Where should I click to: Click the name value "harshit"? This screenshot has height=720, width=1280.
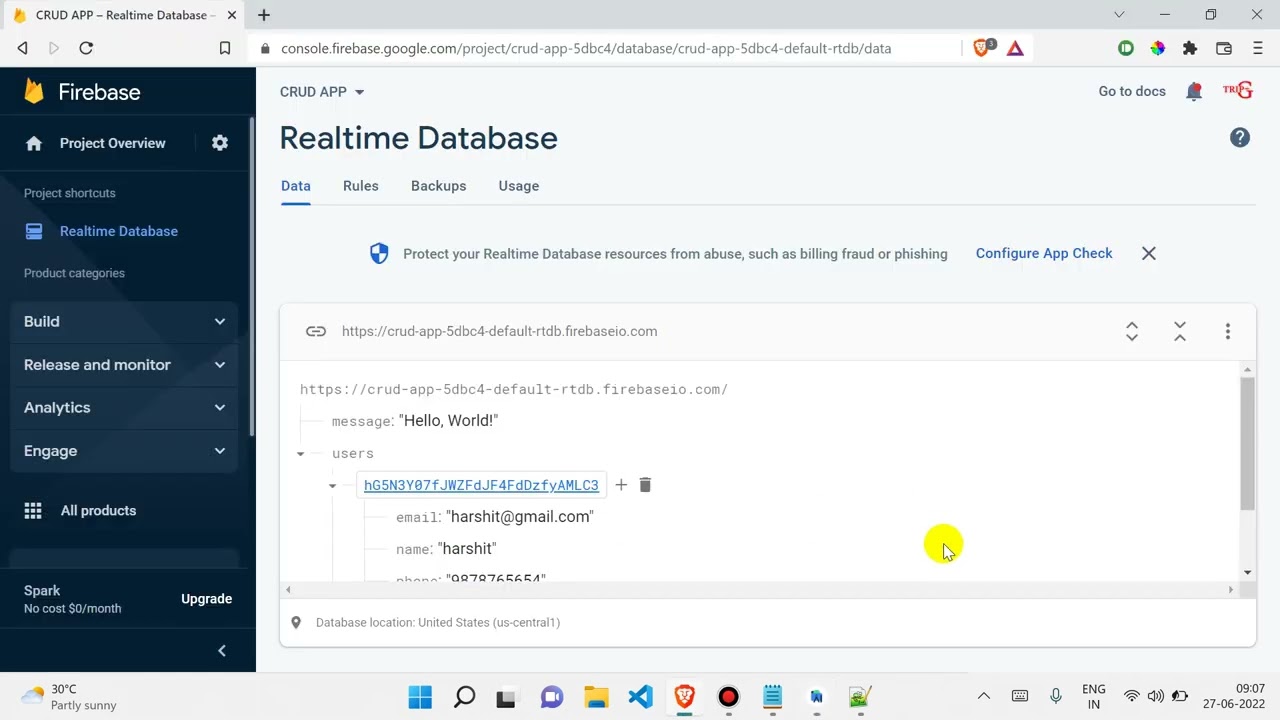click(467, 549)
